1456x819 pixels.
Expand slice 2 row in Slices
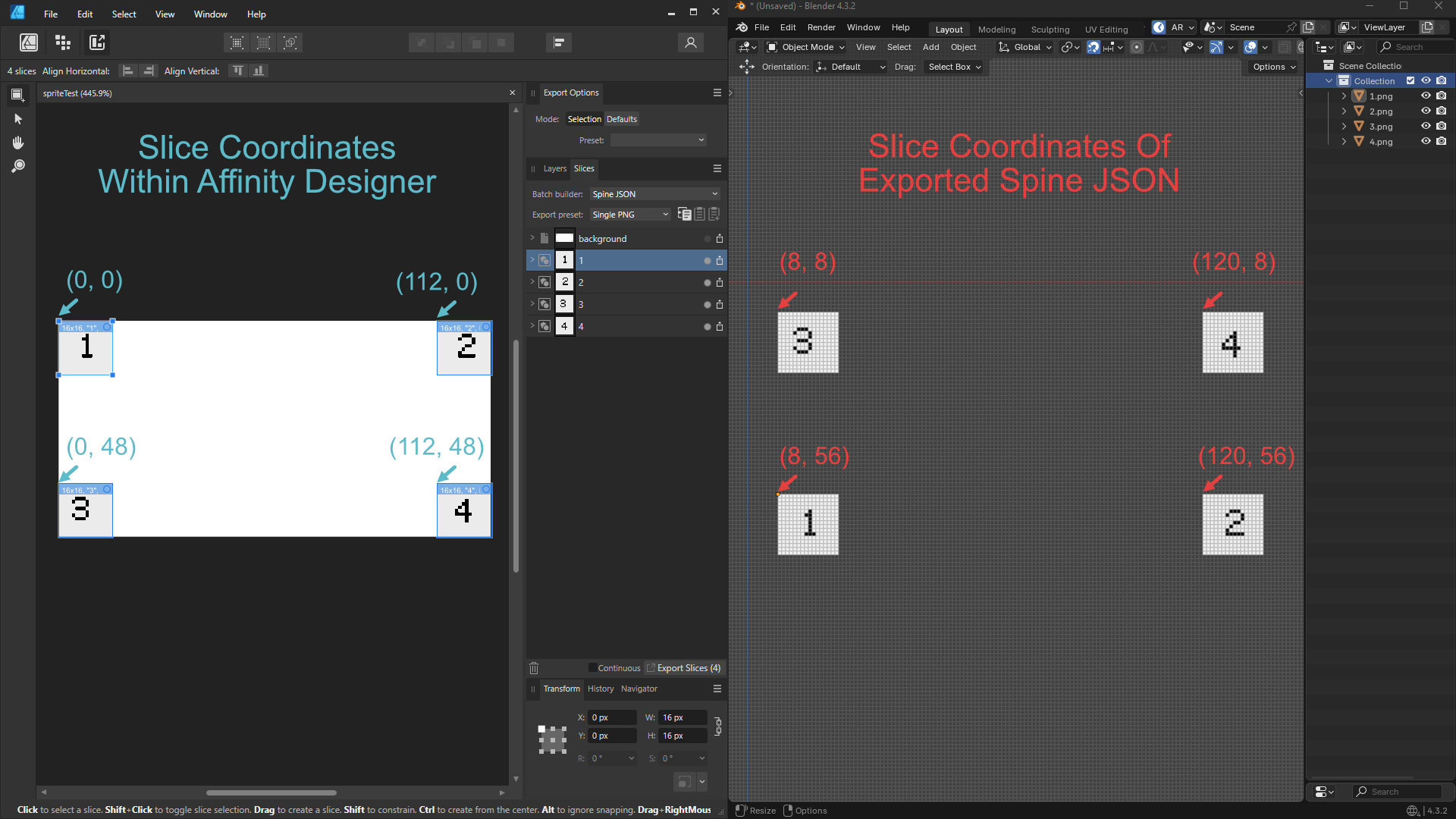coord(532,282)
